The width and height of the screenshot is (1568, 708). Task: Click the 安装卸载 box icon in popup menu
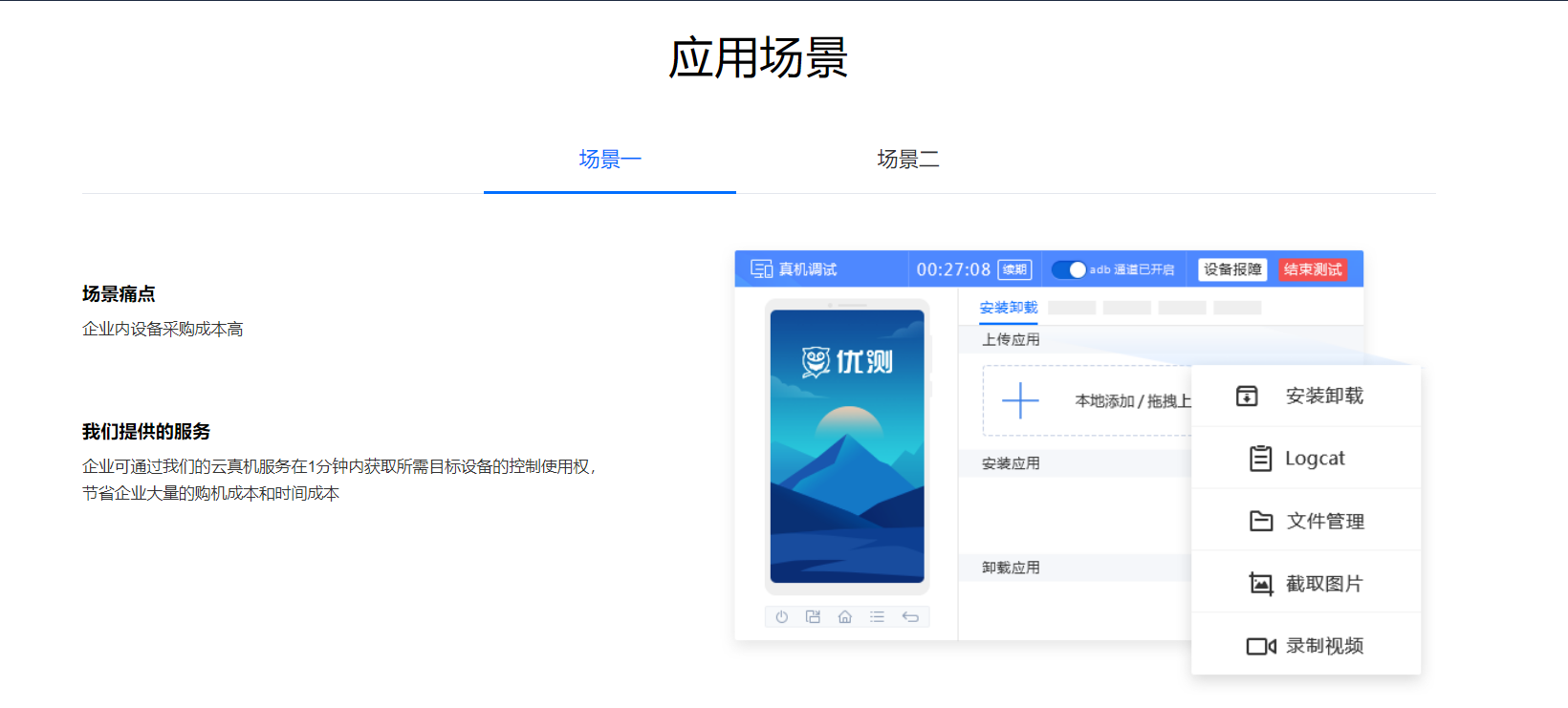(x=1247, y=396)
